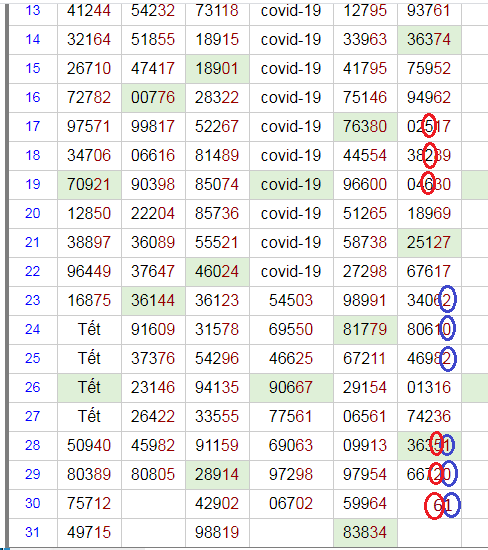This screenshot has width=488, height=550.
Task: Select cell 81779 in row 24
Action: [365, 330]
